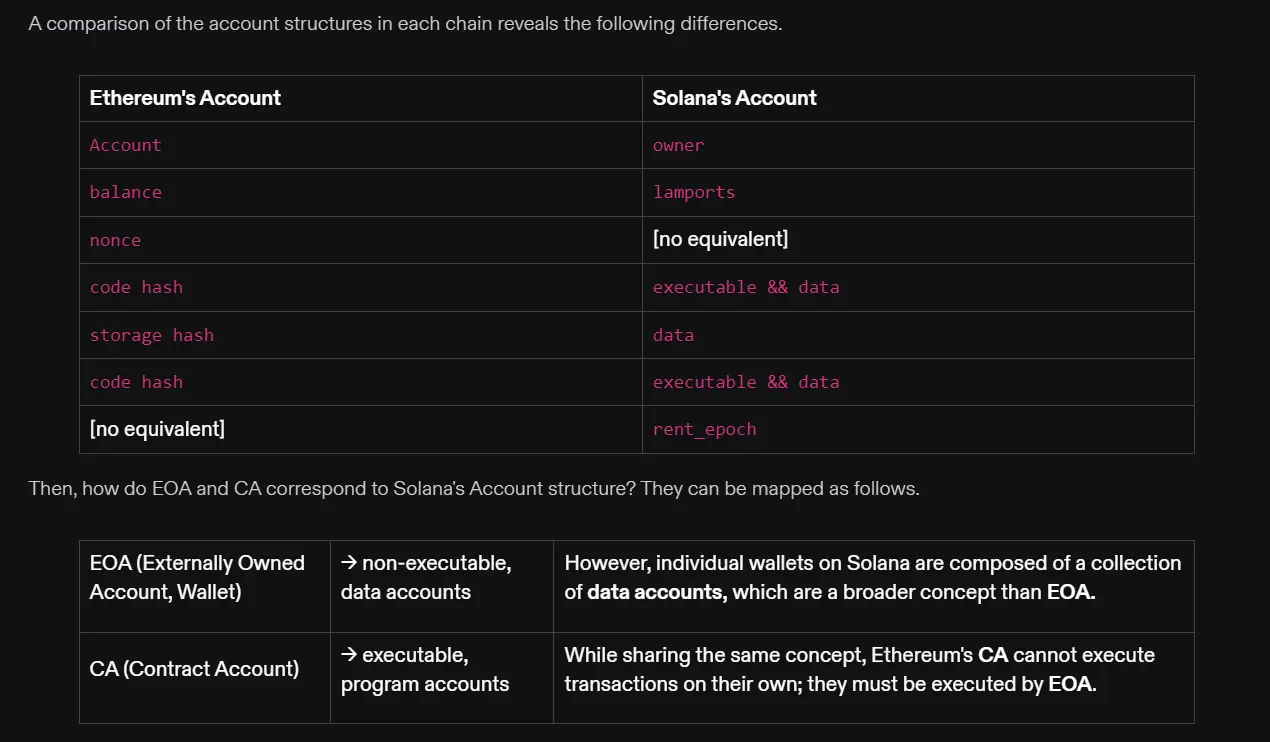Click the "Account" cell in the Ethereum column
The image size is (1270, 742).
[361, 145]
